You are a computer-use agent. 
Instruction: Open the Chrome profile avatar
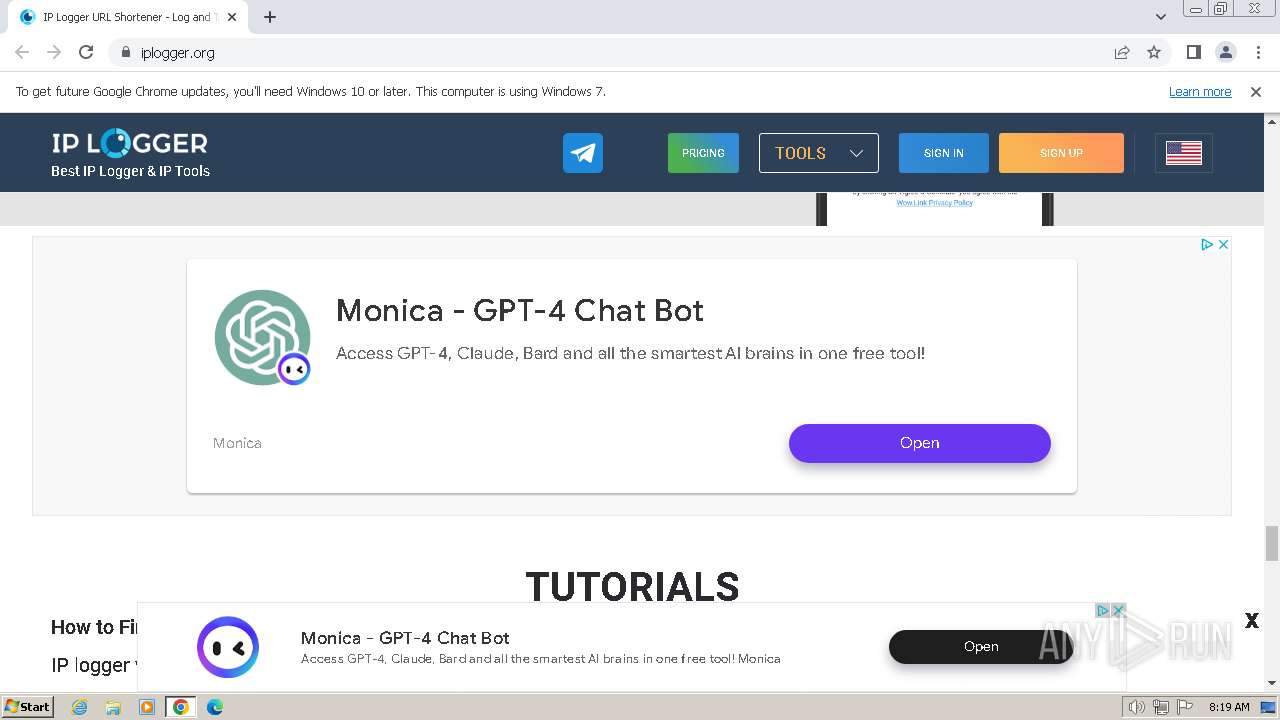click(x=1226, y=52)
